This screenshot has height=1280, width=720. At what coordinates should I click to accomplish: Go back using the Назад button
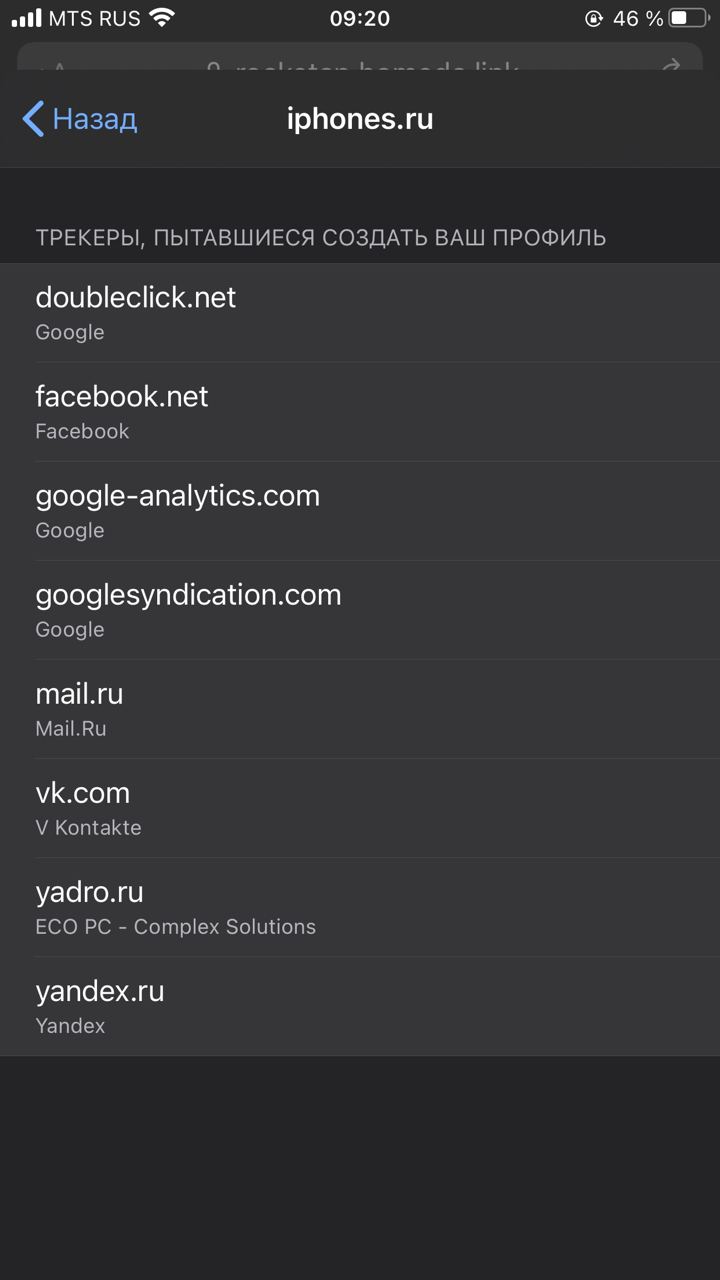[79, 119]
